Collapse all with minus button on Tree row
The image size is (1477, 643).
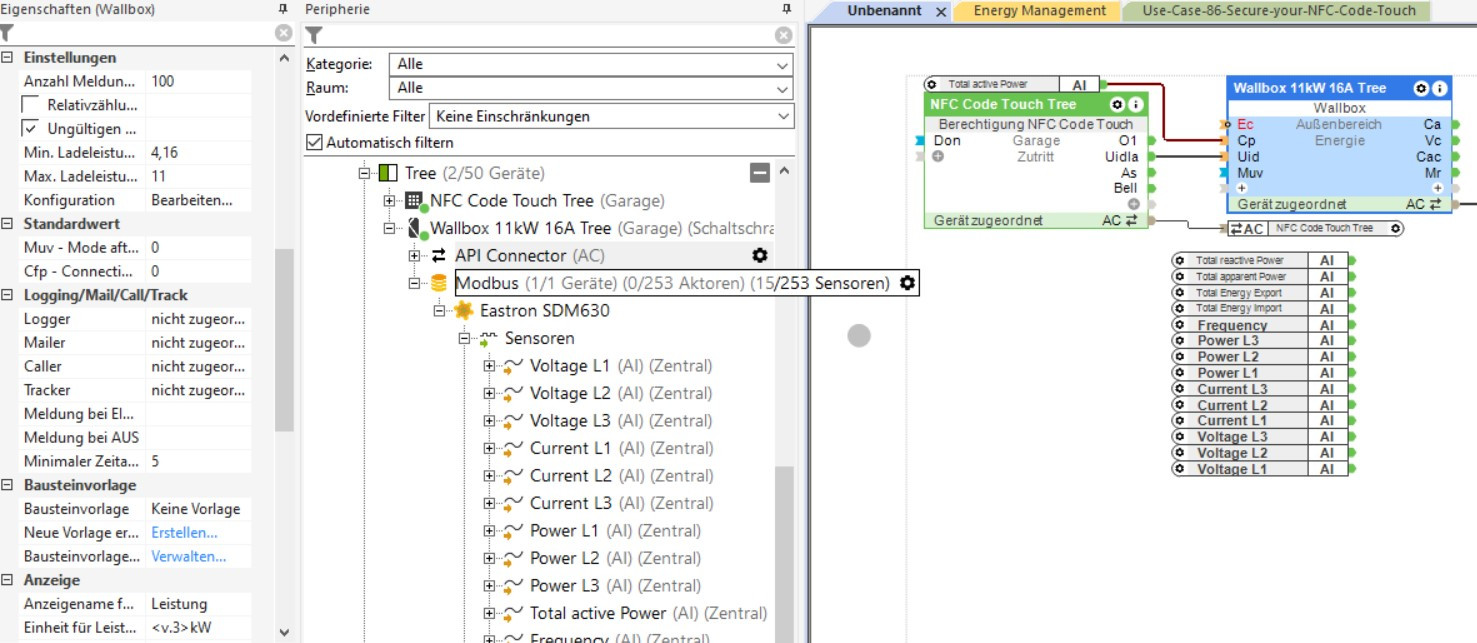coord(760,173)
